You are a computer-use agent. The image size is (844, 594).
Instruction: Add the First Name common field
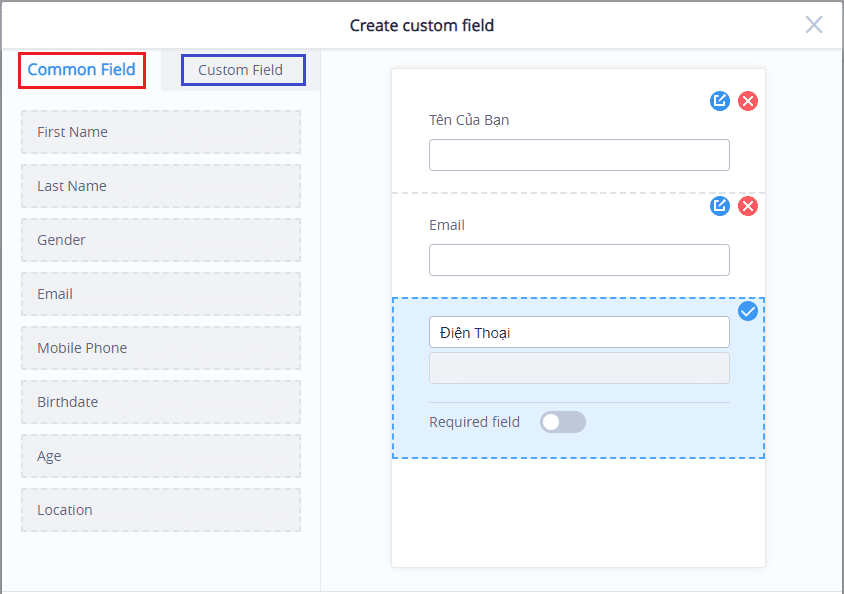point(161,132)
